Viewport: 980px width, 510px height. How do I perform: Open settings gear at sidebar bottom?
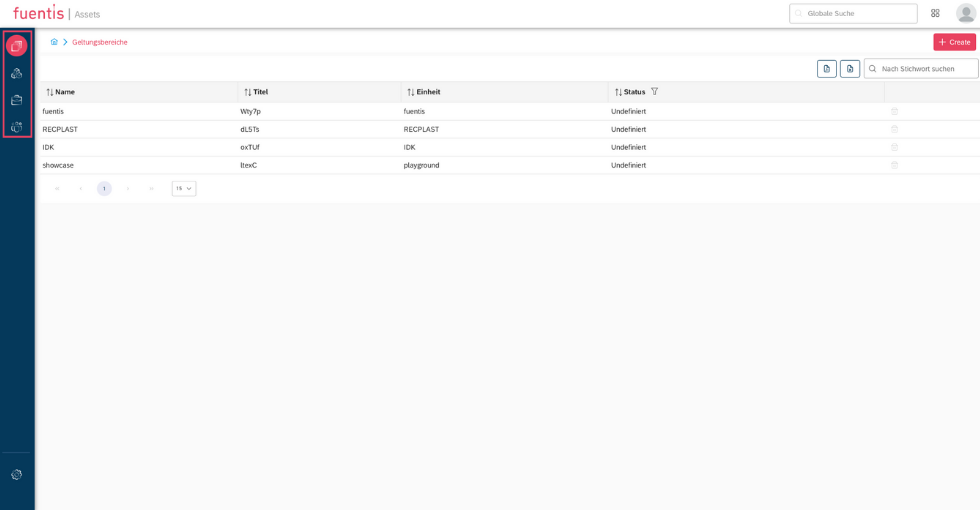[17, 475]
